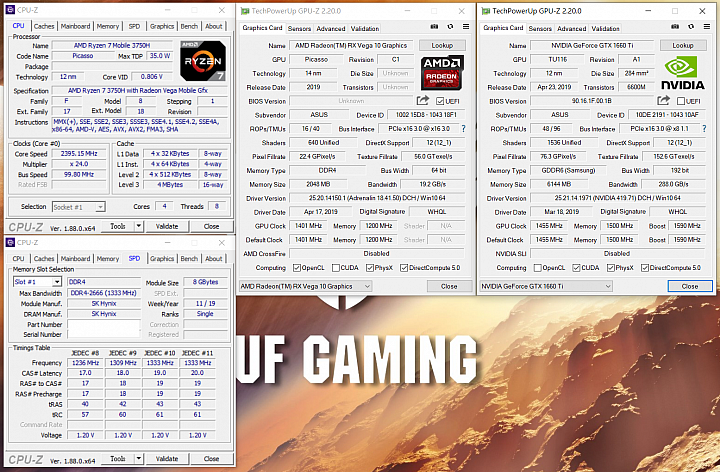Click GPU-Z title icon in AMD window

point(245,11)
